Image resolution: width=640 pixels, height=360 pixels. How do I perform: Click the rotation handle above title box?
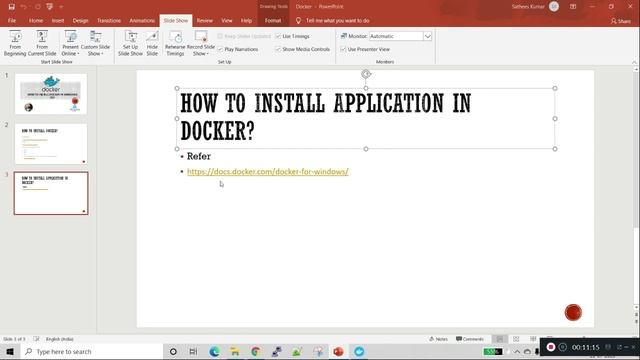(x=366, y=74)
